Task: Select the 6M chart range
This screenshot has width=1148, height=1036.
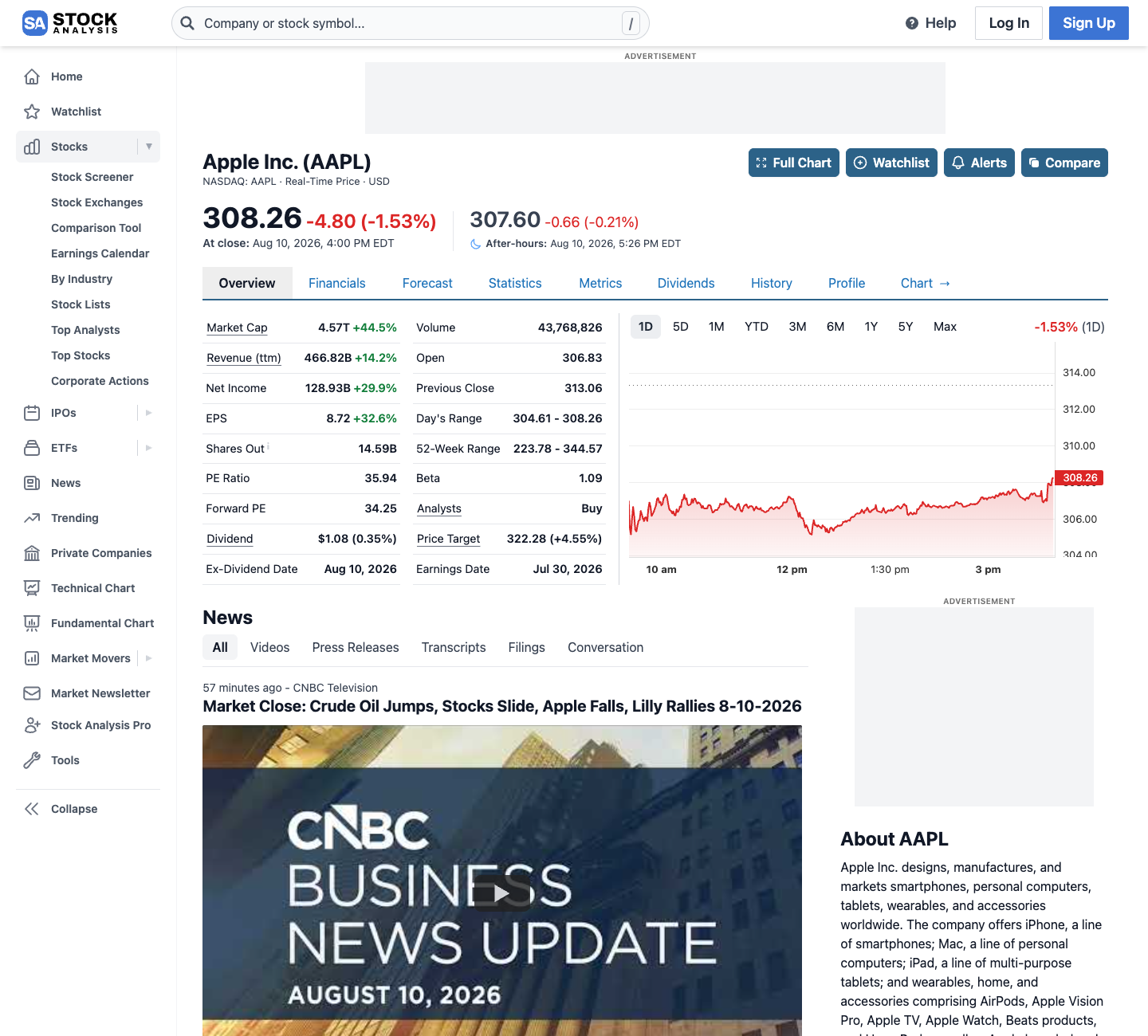Action: pos(835,327)
